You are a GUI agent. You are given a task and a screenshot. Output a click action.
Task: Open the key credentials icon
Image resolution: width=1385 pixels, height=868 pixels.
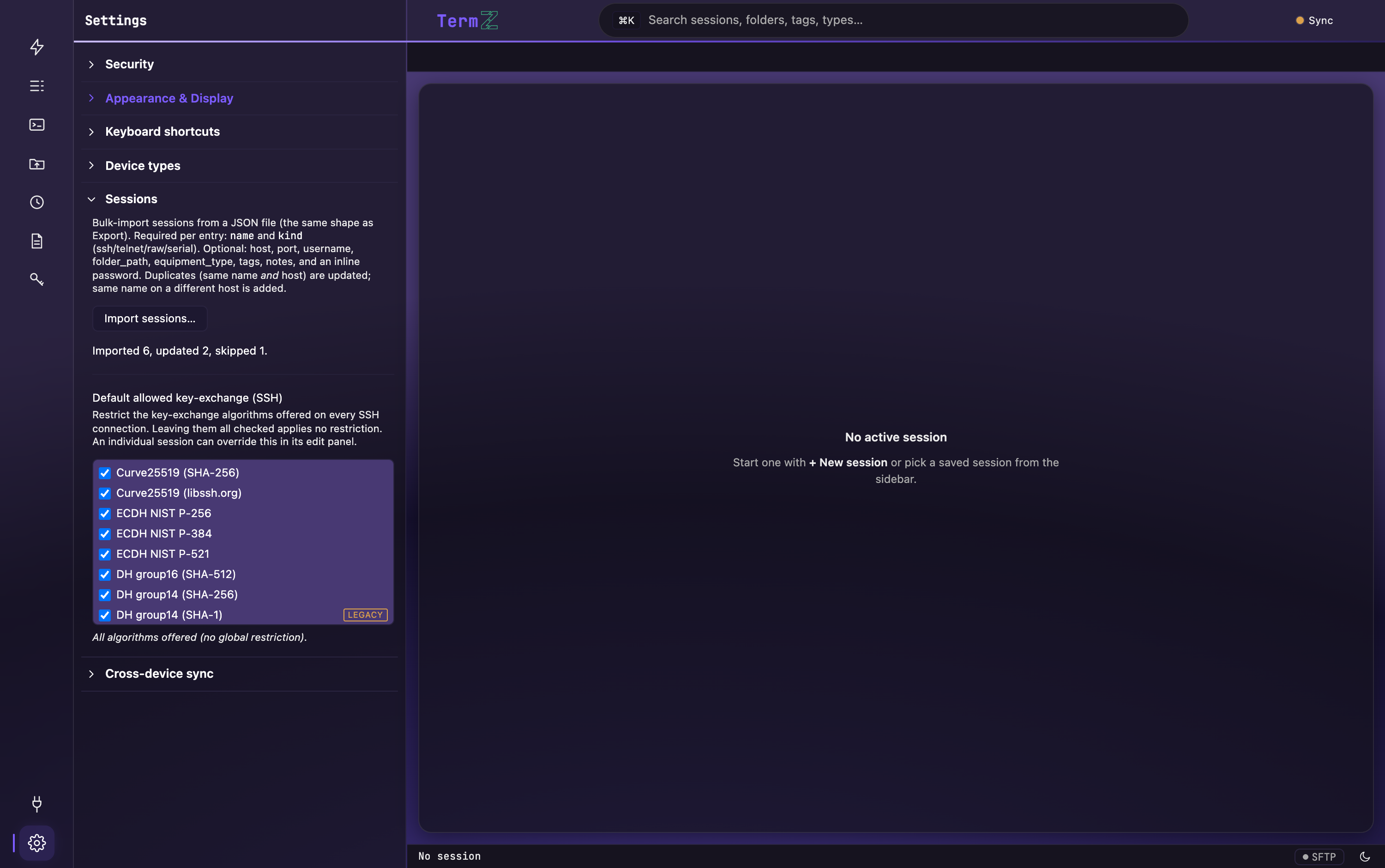coord(37,280)
